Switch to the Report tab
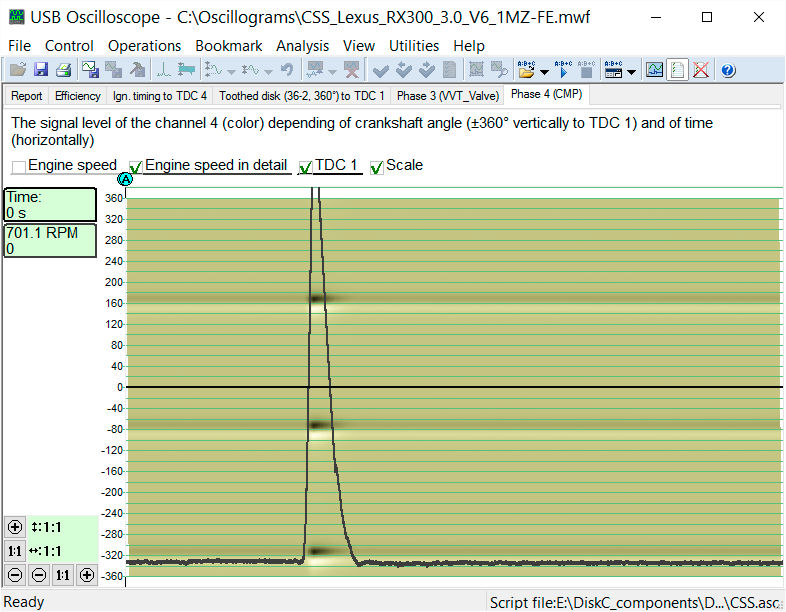The height and width of the screenshot is (612, 786). click(27, 96)
